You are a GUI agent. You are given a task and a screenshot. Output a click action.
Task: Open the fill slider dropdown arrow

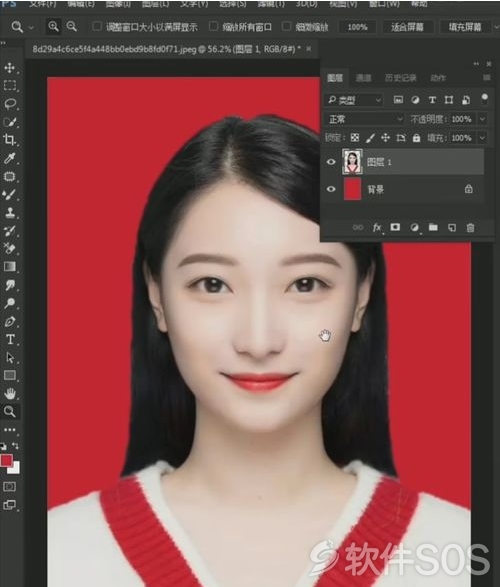(x=482, y=138)
